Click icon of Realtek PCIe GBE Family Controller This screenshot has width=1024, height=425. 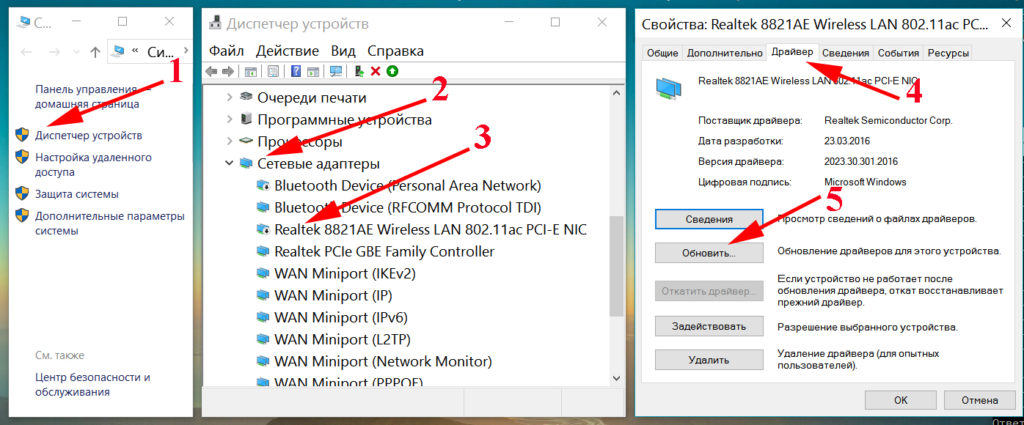[263, 251]
